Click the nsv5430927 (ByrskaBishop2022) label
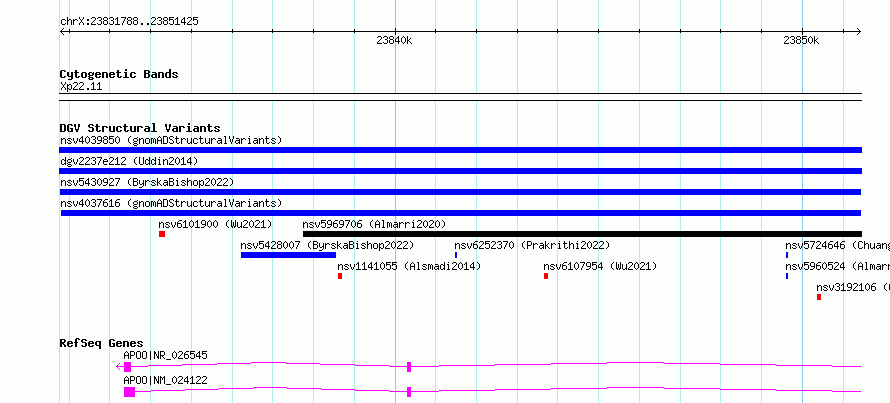Viewport: 890px width, 403px height. click(147, 182)
